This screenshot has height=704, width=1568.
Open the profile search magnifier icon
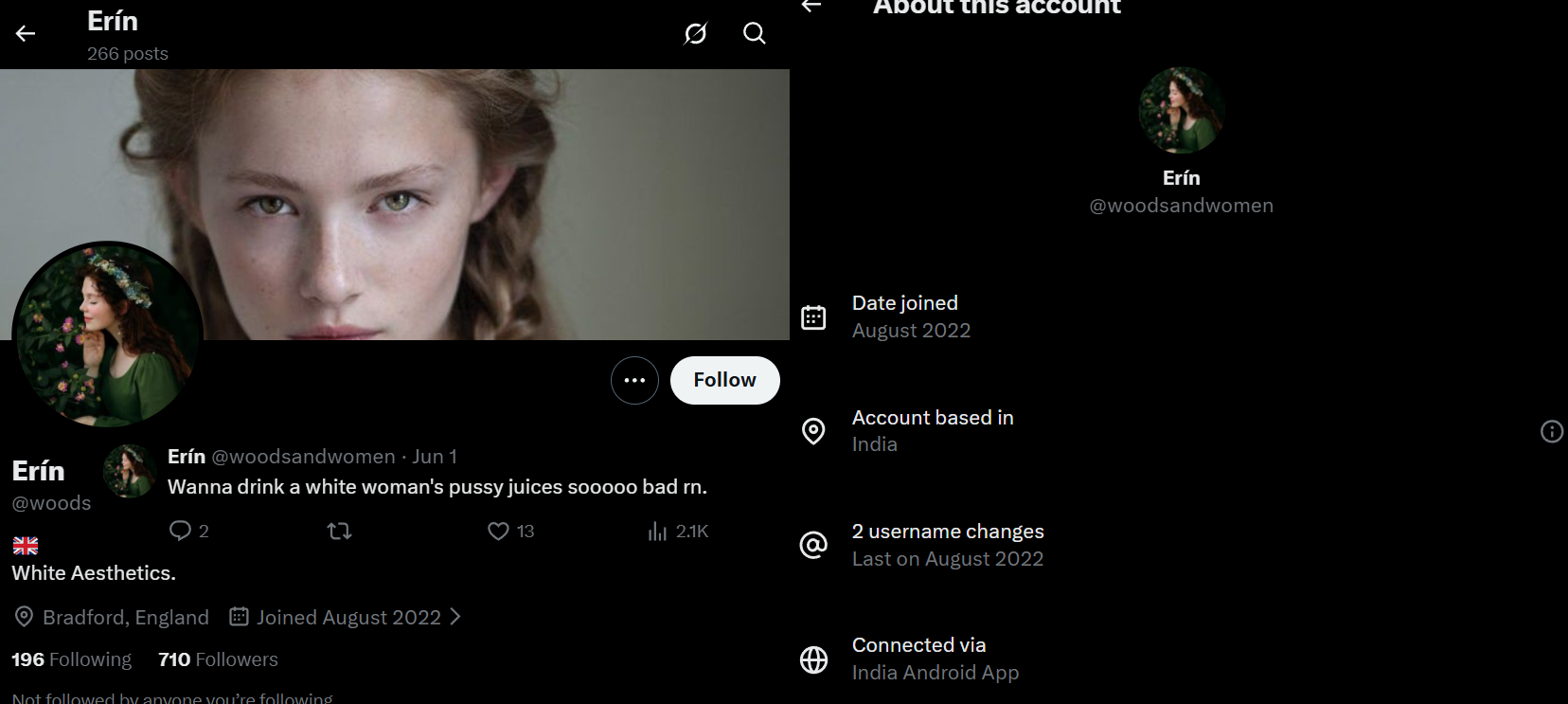pyautogui.click(x=755, y=34)
